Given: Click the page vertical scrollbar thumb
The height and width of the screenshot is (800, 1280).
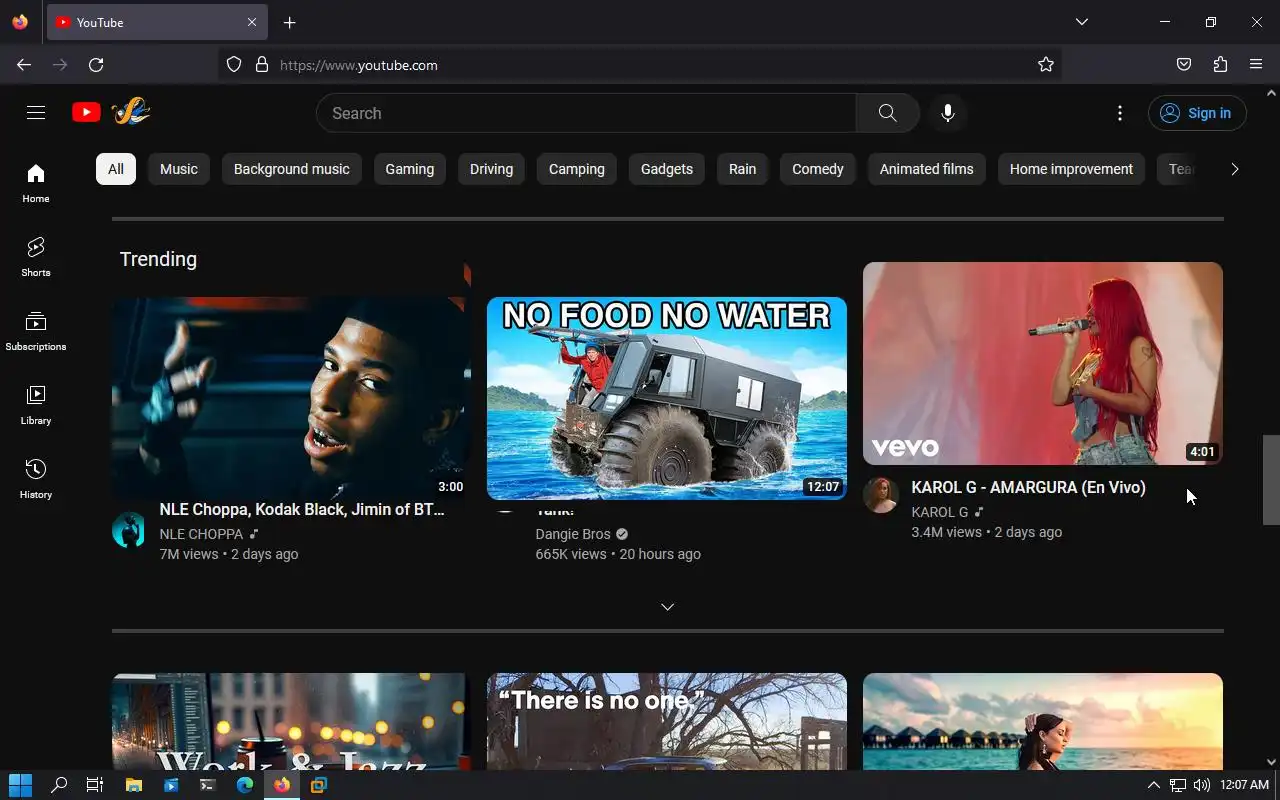Looking at the screenshot, I should [1271, 480].
